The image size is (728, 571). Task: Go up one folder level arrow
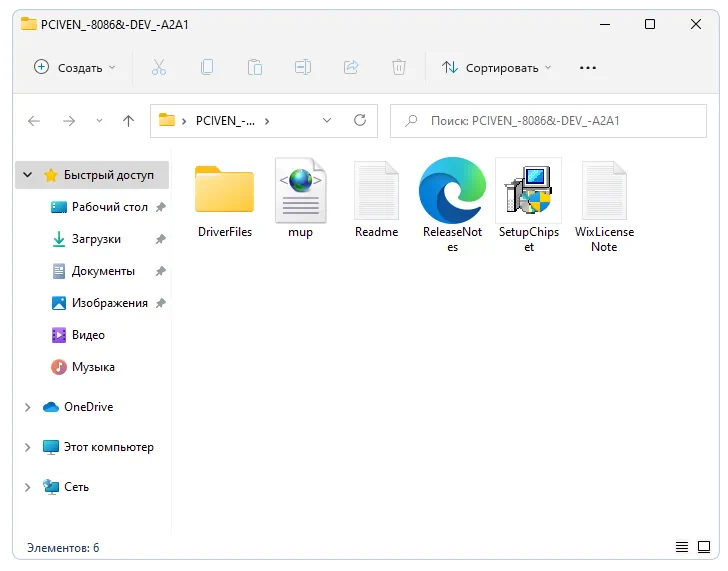click(x=129, y=121)
